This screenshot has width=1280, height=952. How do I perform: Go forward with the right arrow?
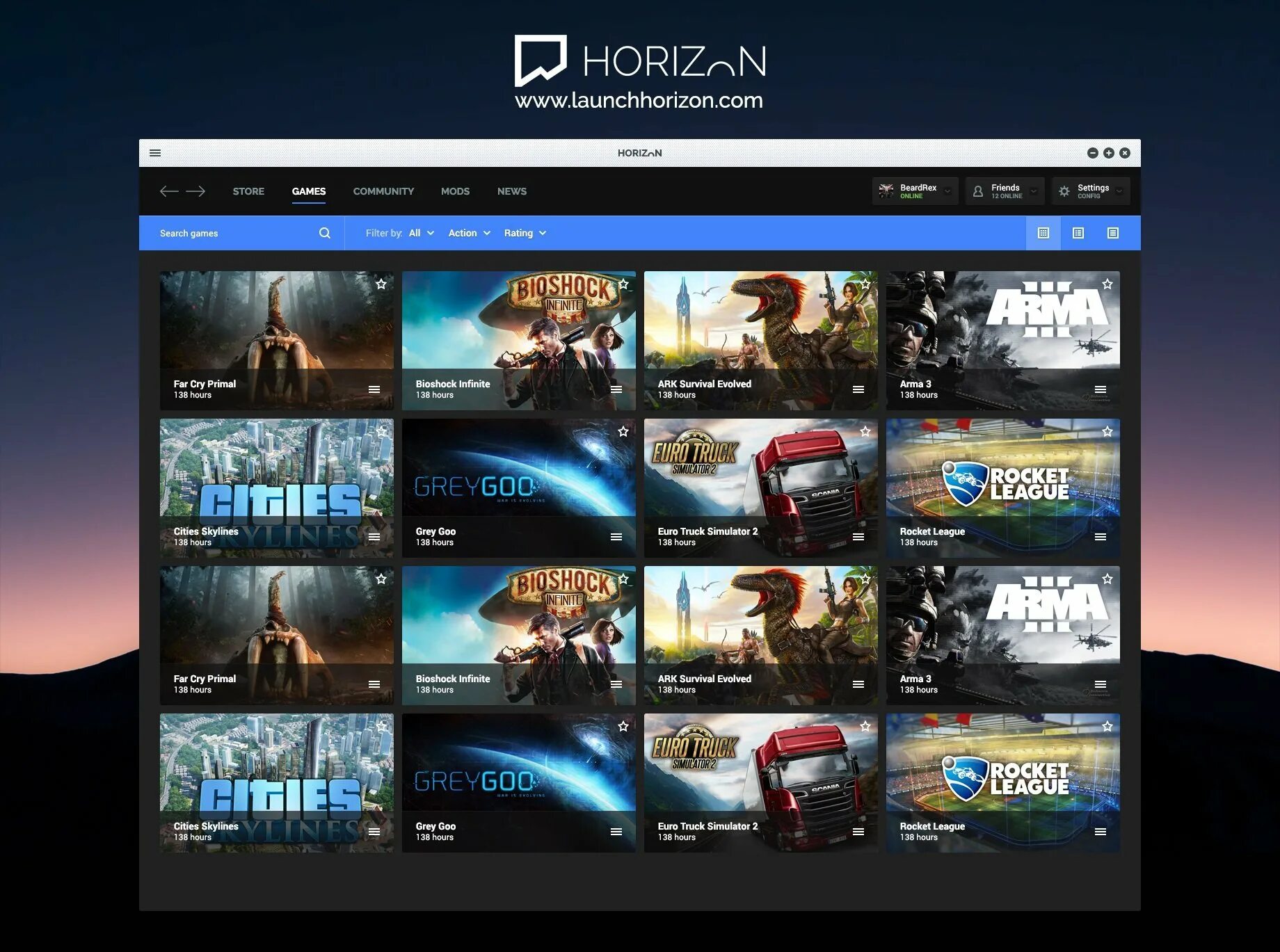click(x=195, y=191)
